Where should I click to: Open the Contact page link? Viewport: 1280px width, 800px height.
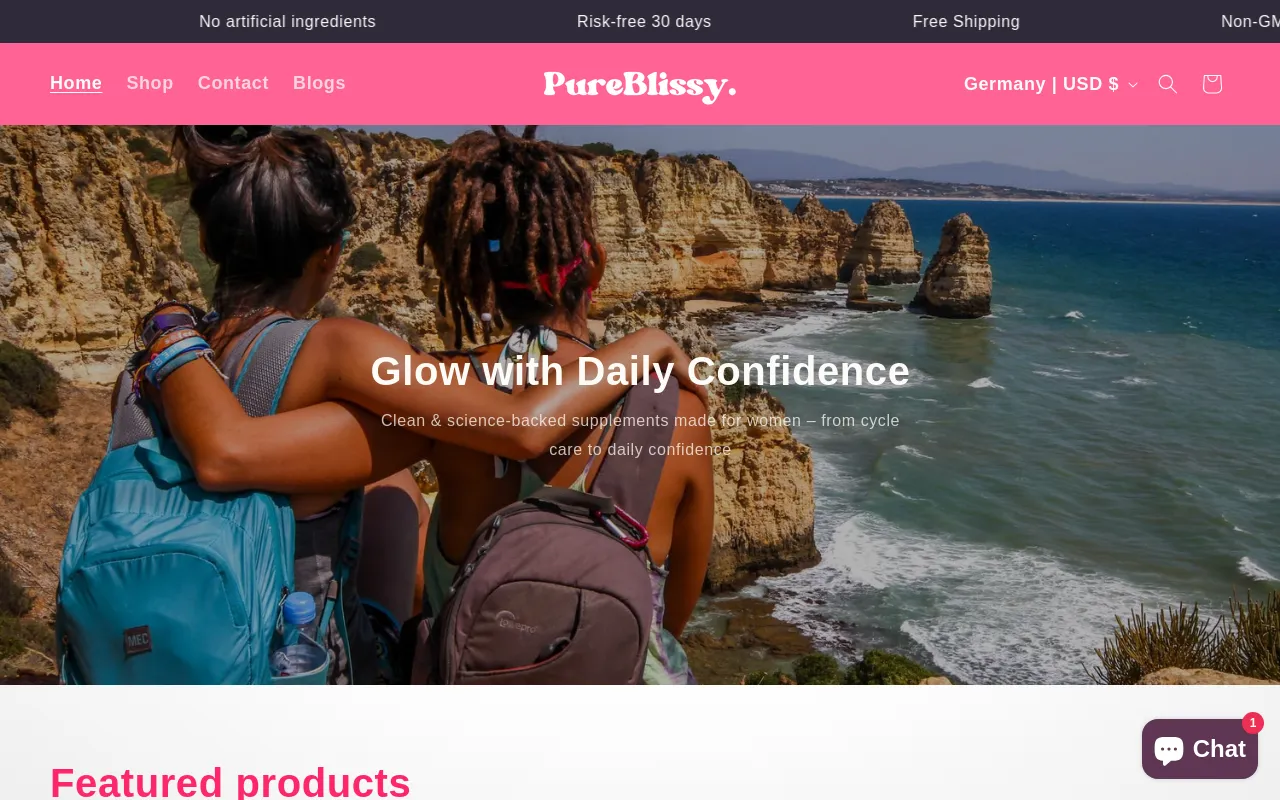(x=233, y=83)
